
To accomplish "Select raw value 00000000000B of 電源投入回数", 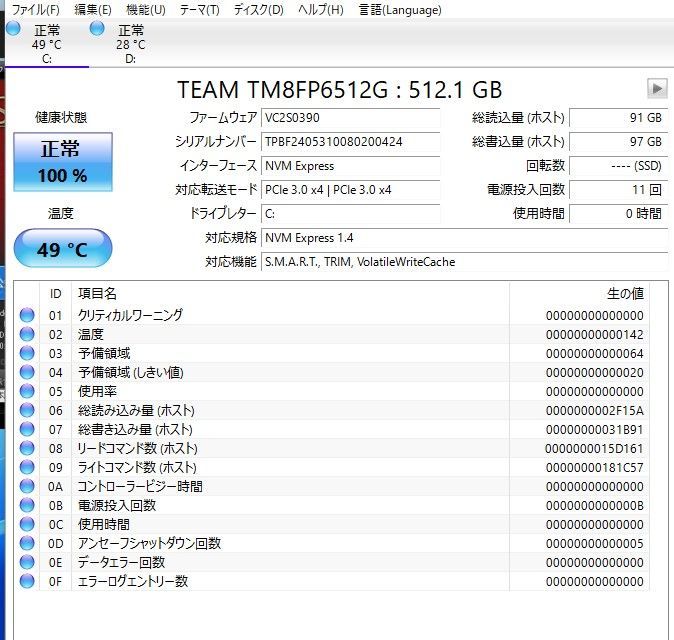I will tap(594, 505).
